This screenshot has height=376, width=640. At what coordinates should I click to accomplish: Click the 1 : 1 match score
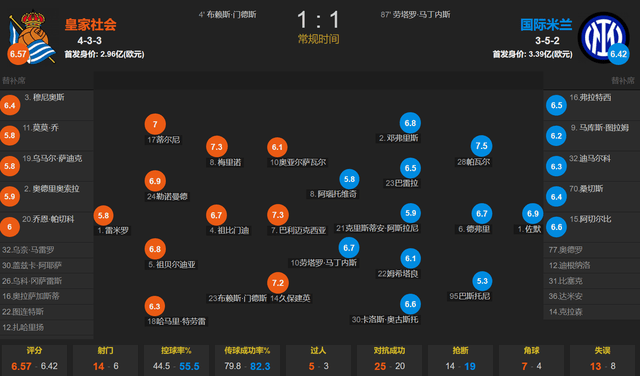tap(318, 20)
